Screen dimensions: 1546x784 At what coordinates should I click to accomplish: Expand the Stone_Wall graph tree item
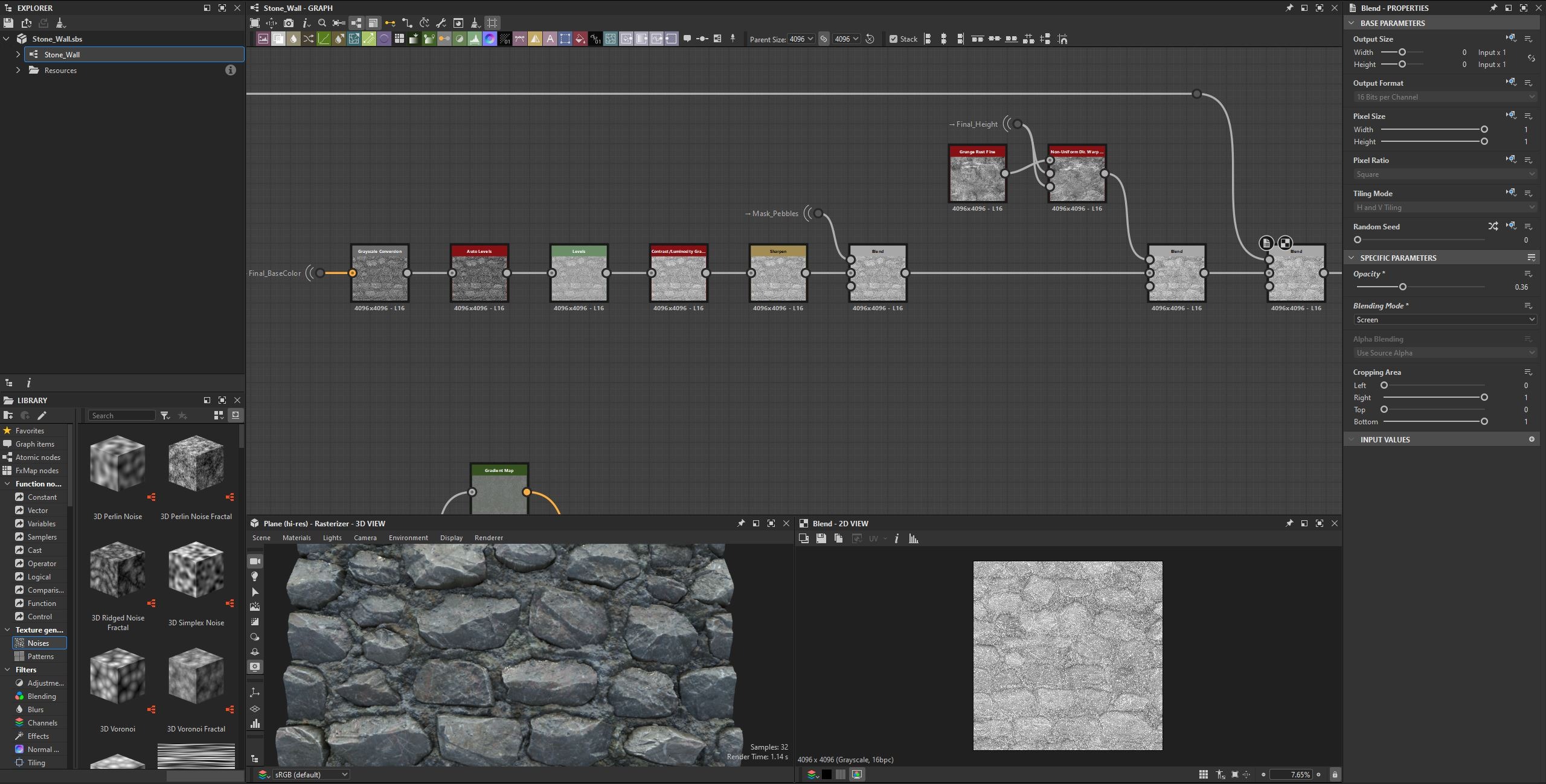coord(18,54)
